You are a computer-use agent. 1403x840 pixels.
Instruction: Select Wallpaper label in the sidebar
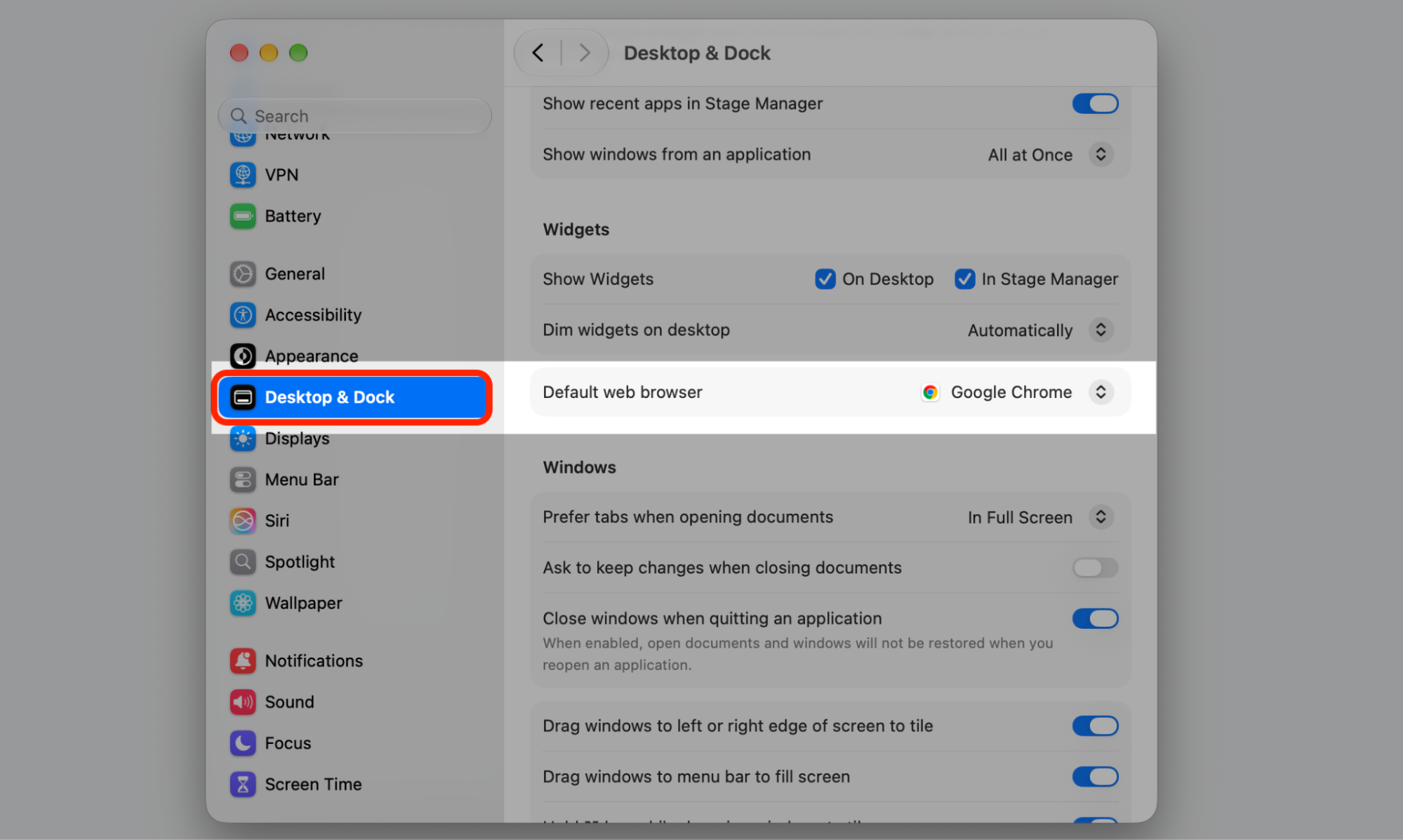(x=303, y=604)
